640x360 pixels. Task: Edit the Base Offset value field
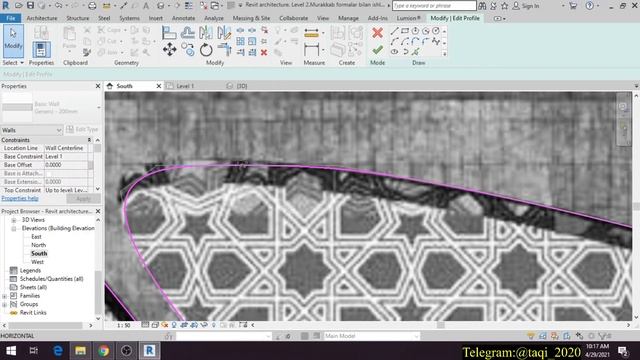(x=66, y=165)
